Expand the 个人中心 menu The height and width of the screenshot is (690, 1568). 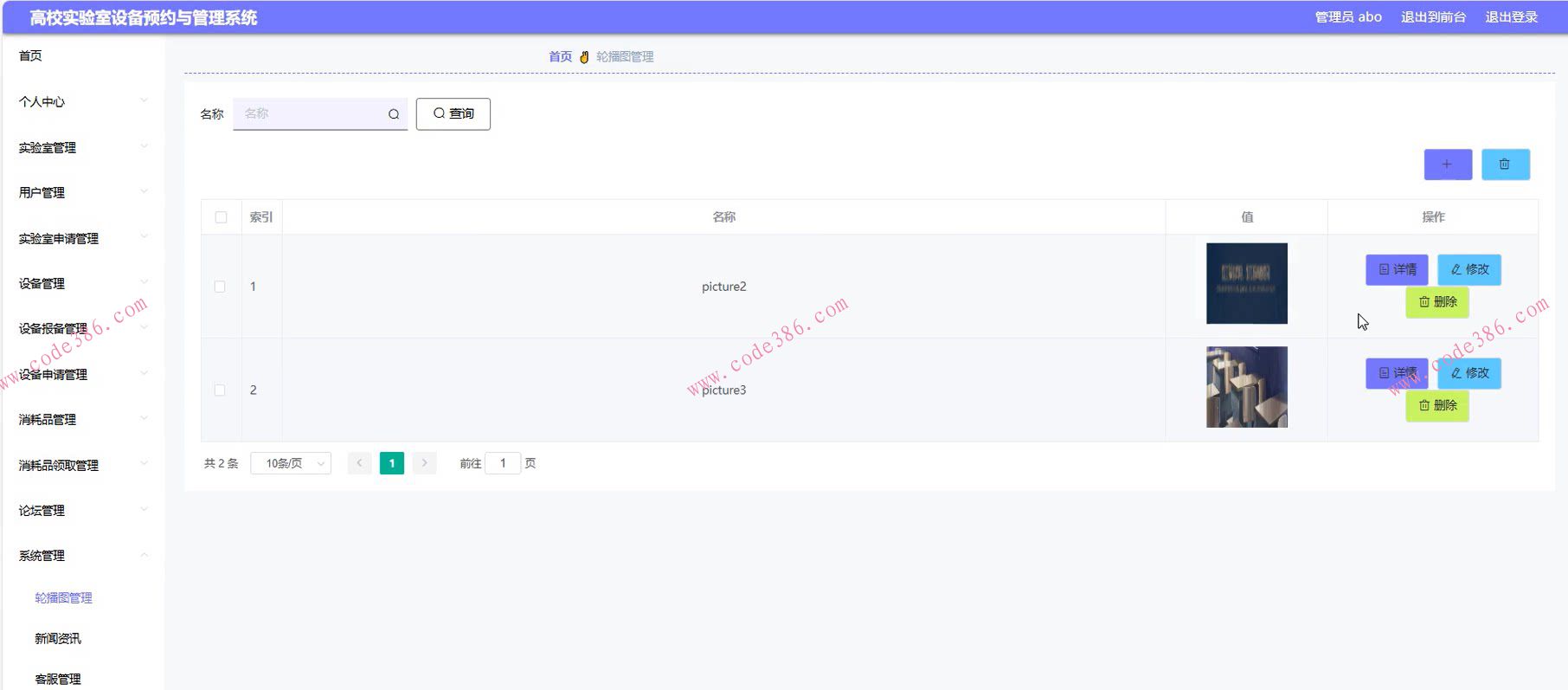coord(82,101)
